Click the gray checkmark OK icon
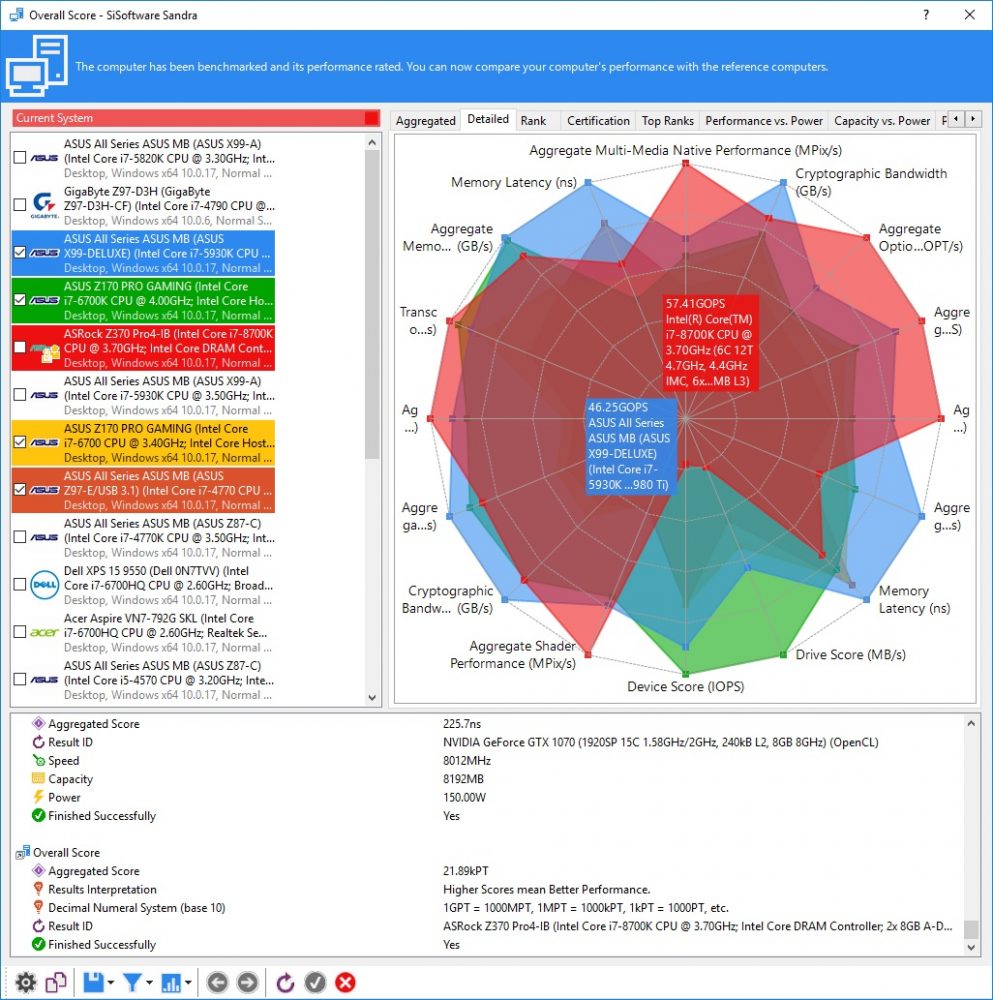 tap(315, 982)
